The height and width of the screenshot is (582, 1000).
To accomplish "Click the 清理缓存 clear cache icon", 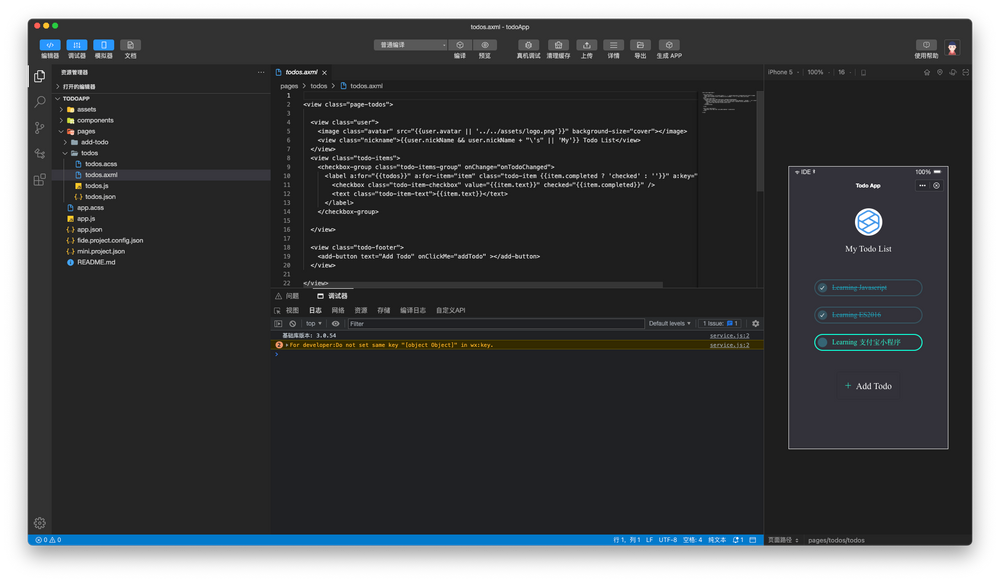I will click(558, 45).
